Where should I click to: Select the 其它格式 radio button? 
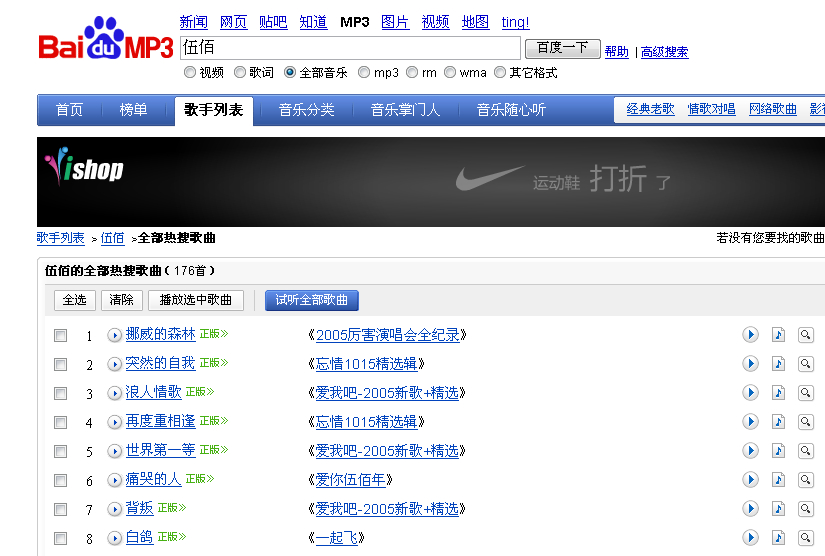(x=500, y=72)
